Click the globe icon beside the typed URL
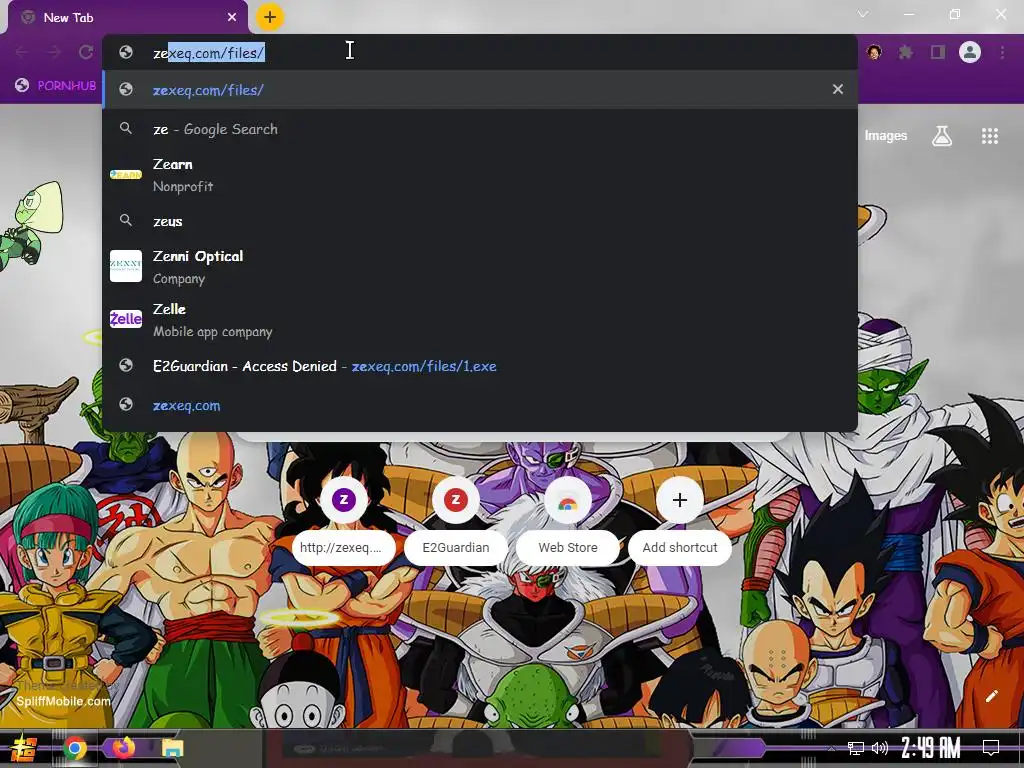 click(x=126, y=52)
